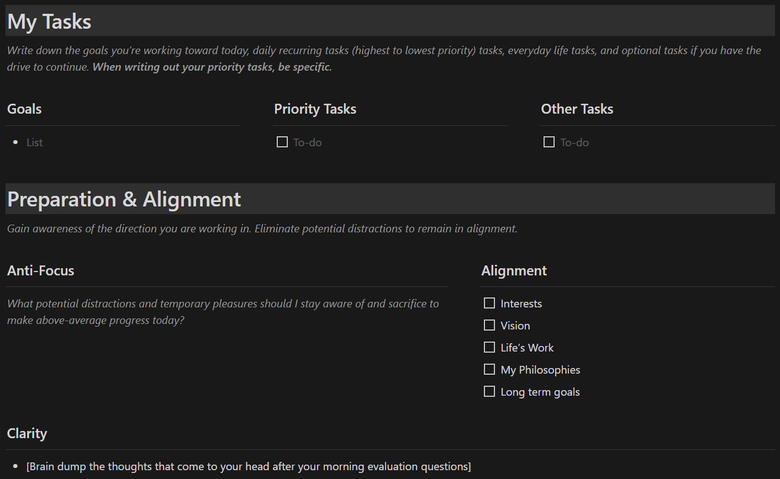Check off Long term goals
Image resolution: width=780 pixels, height=479 pixels.
(x=489, y=391)
